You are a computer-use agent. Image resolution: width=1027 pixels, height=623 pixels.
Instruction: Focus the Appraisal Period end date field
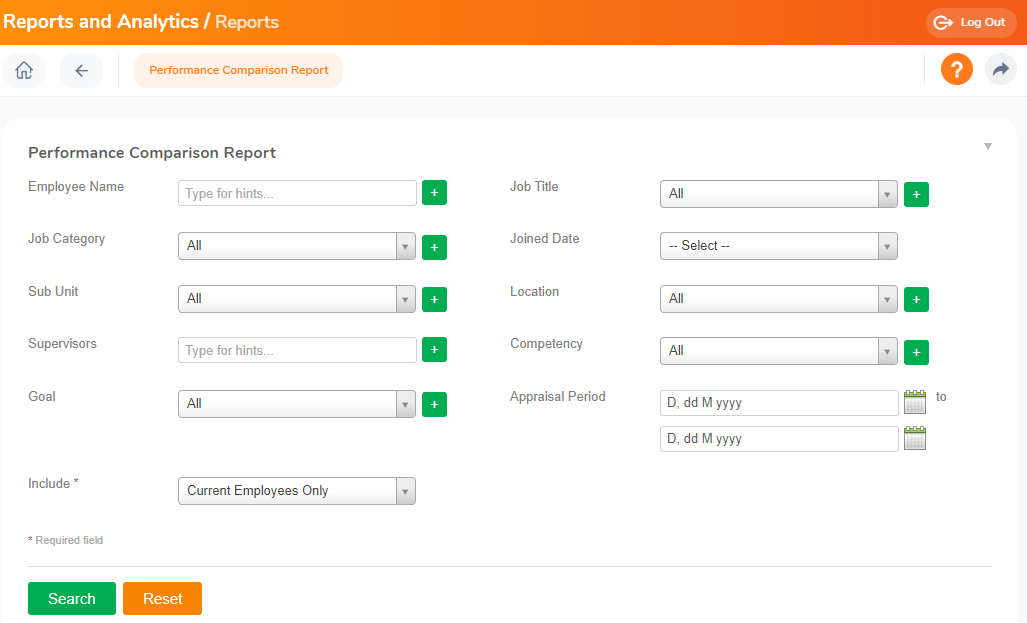tap(779, 439)
